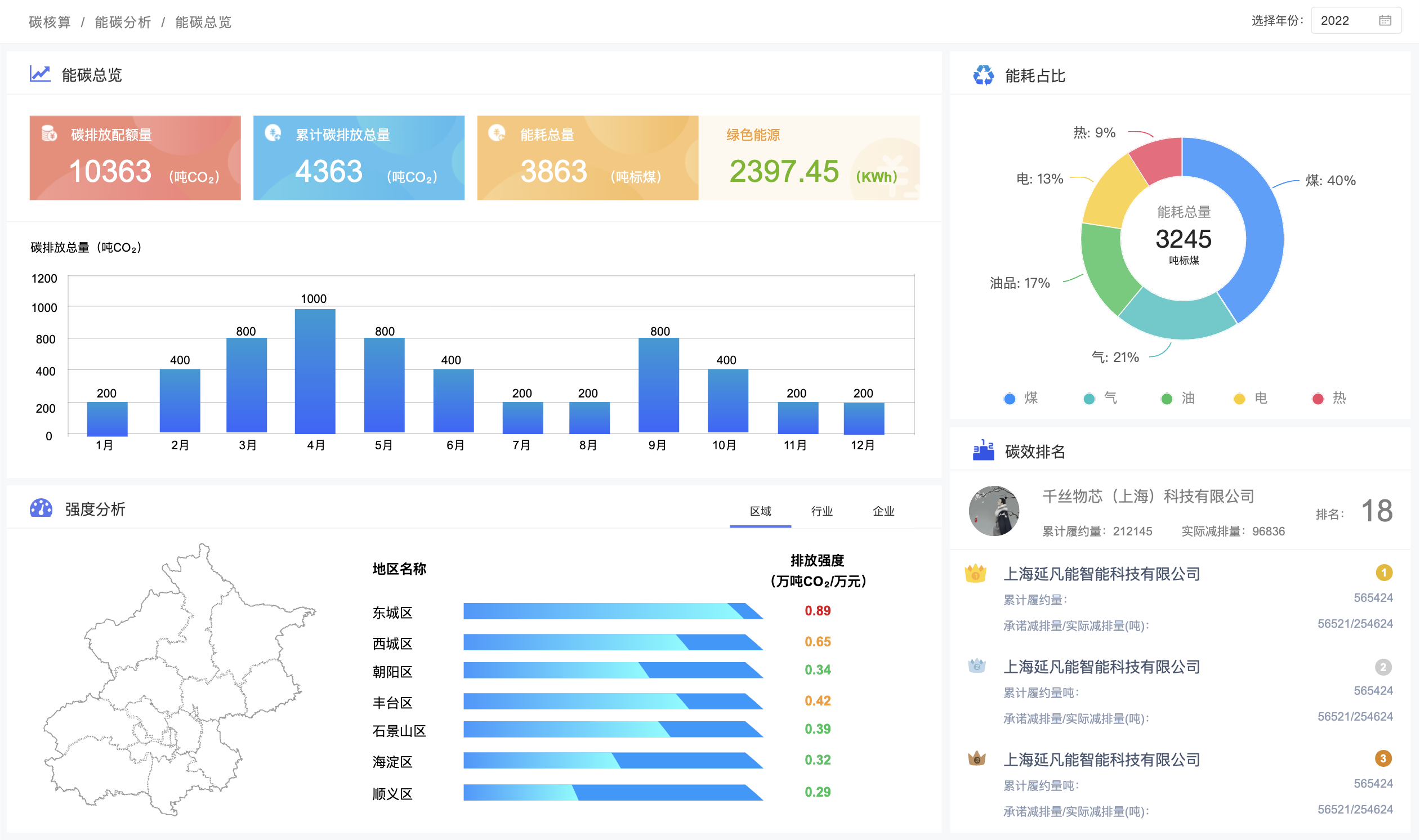Click the recycle icon beside 能耗占比
Viewport: 1420px width, 840px height.
tap(983, 75)
